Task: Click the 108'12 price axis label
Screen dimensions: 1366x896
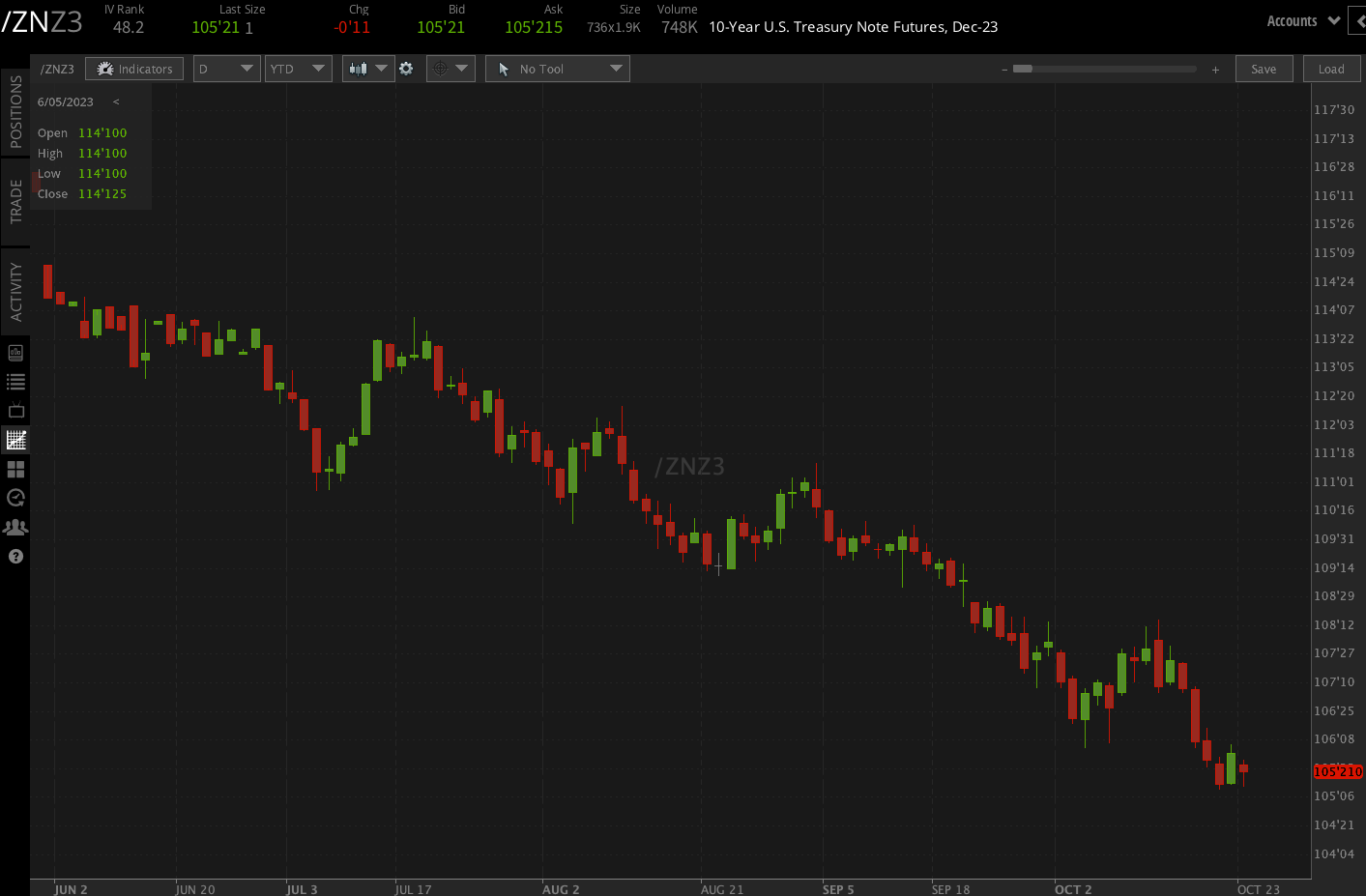Action: pyautogui.click(x=1334, y=624)
